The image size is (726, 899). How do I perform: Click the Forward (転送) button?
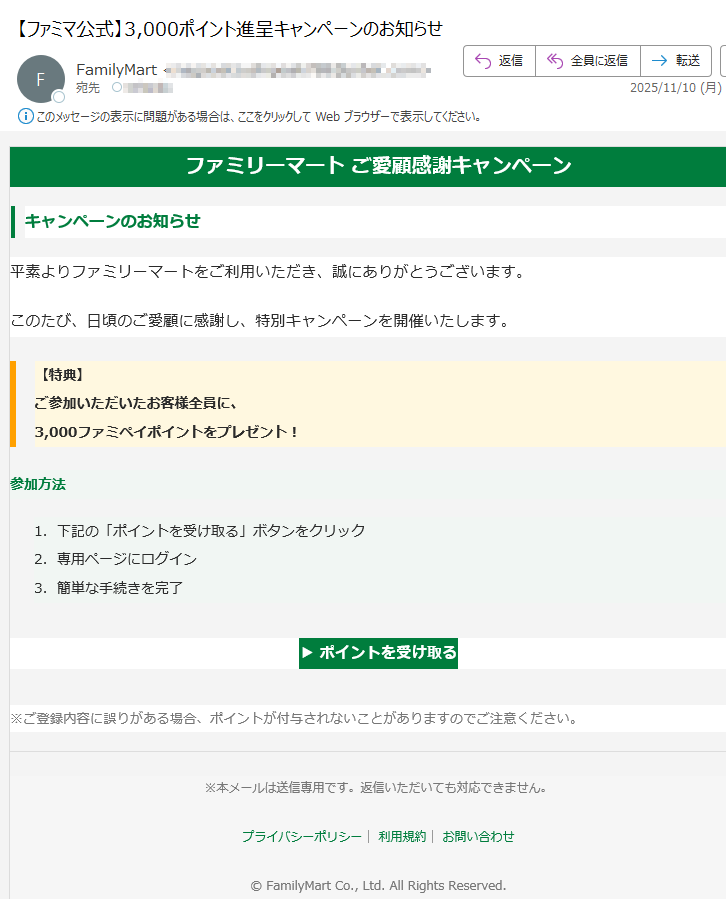tap(676, 61)
